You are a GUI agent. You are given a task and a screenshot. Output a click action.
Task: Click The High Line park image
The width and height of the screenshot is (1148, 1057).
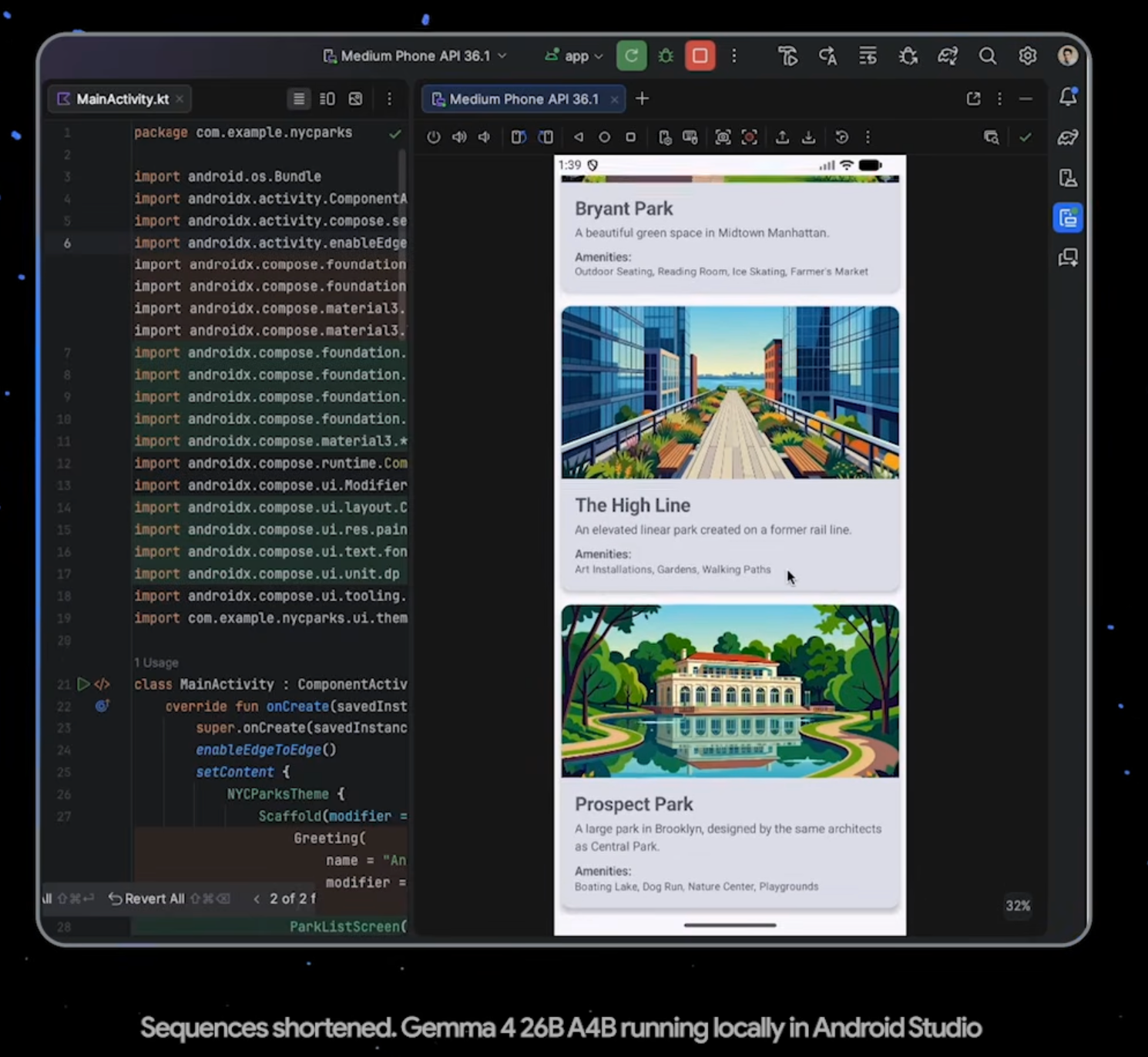[730, 392]
